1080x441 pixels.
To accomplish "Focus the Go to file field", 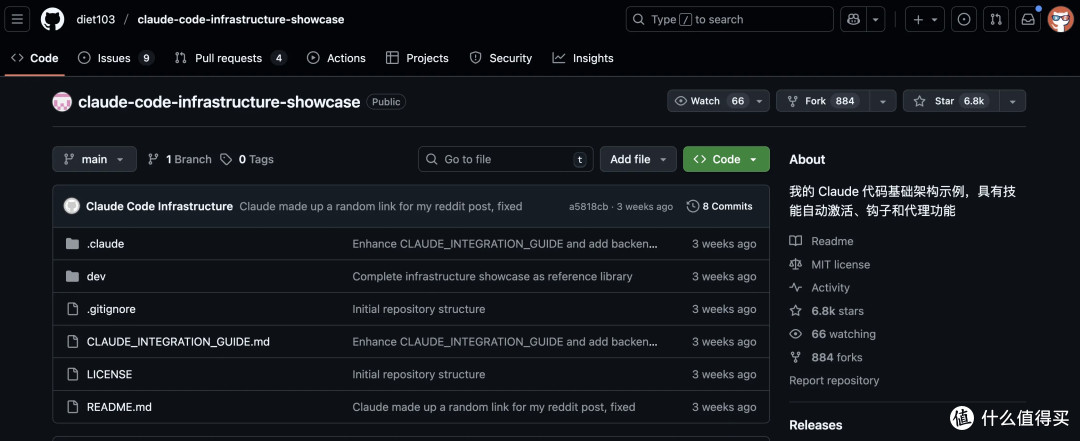I will coord(505,159).
